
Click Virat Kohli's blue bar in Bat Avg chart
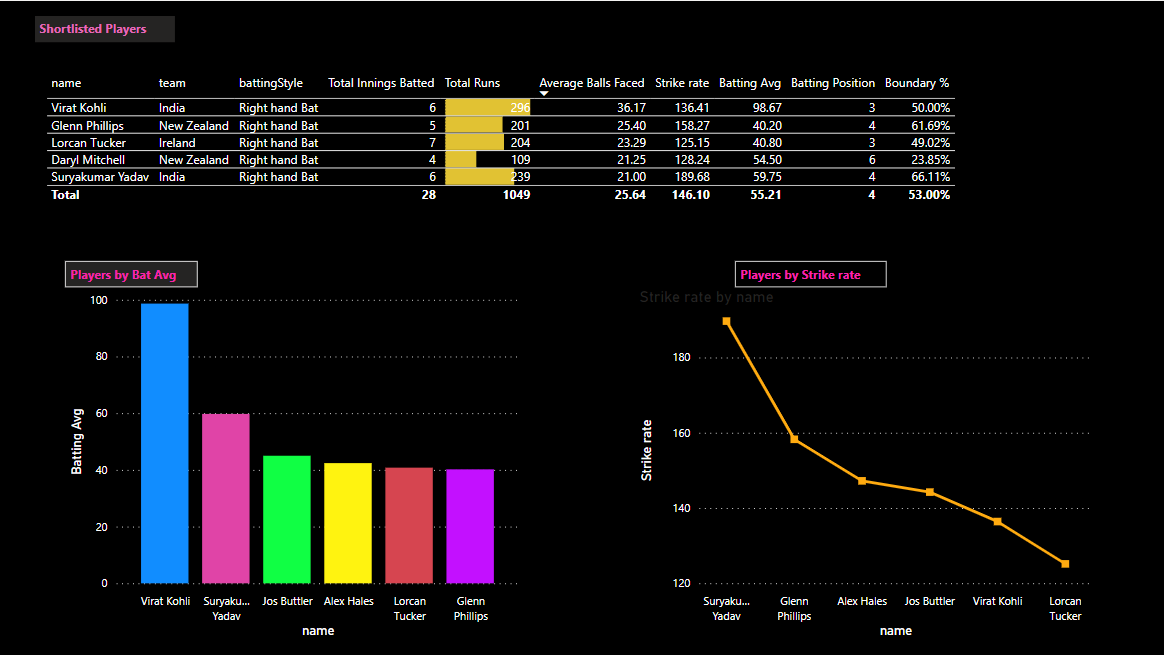pos(166,440)
